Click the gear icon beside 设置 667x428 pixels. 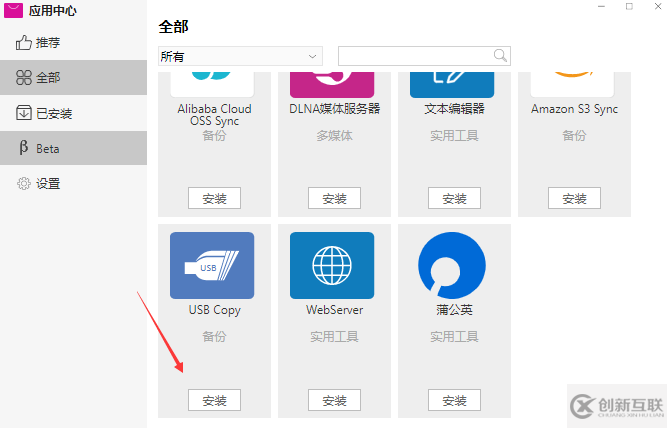click(24, 183)
